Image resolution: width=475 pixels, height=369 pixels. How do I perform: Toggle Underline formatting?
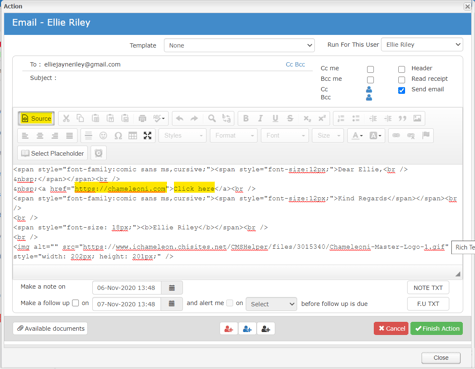click(x=275, y=118)
